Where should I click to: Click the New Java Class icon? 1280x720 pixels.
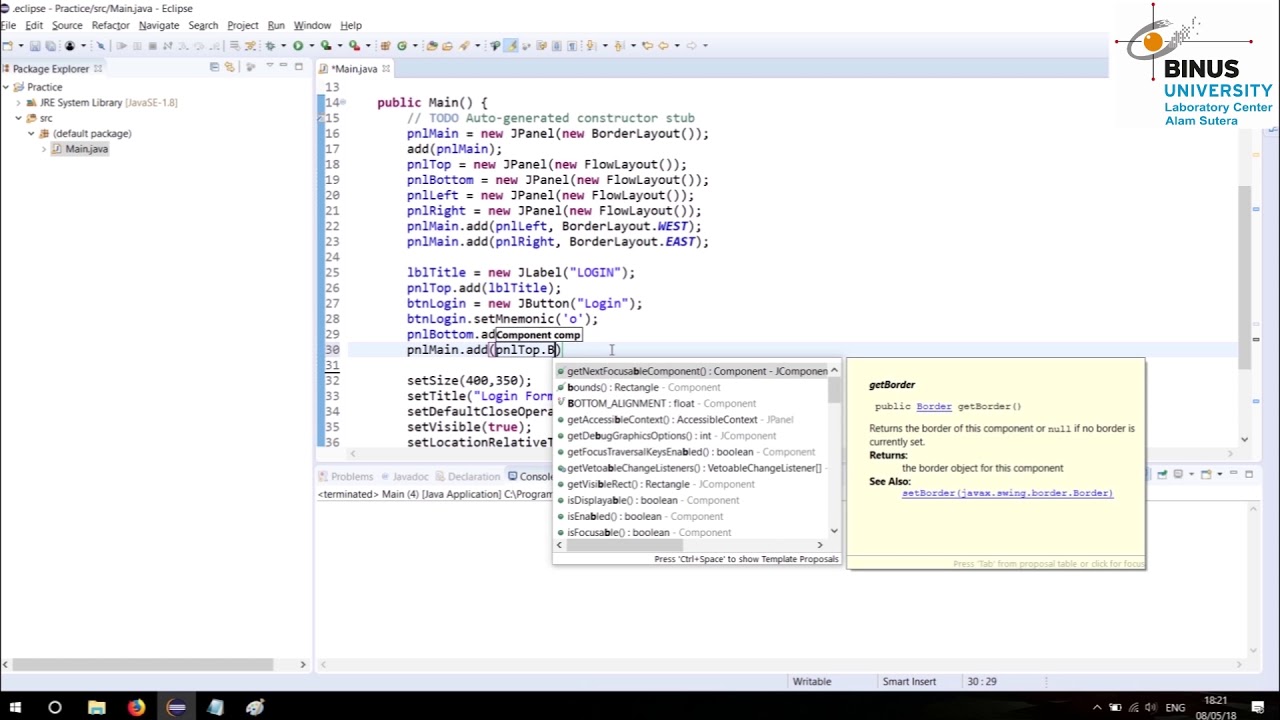click(402, 46)
